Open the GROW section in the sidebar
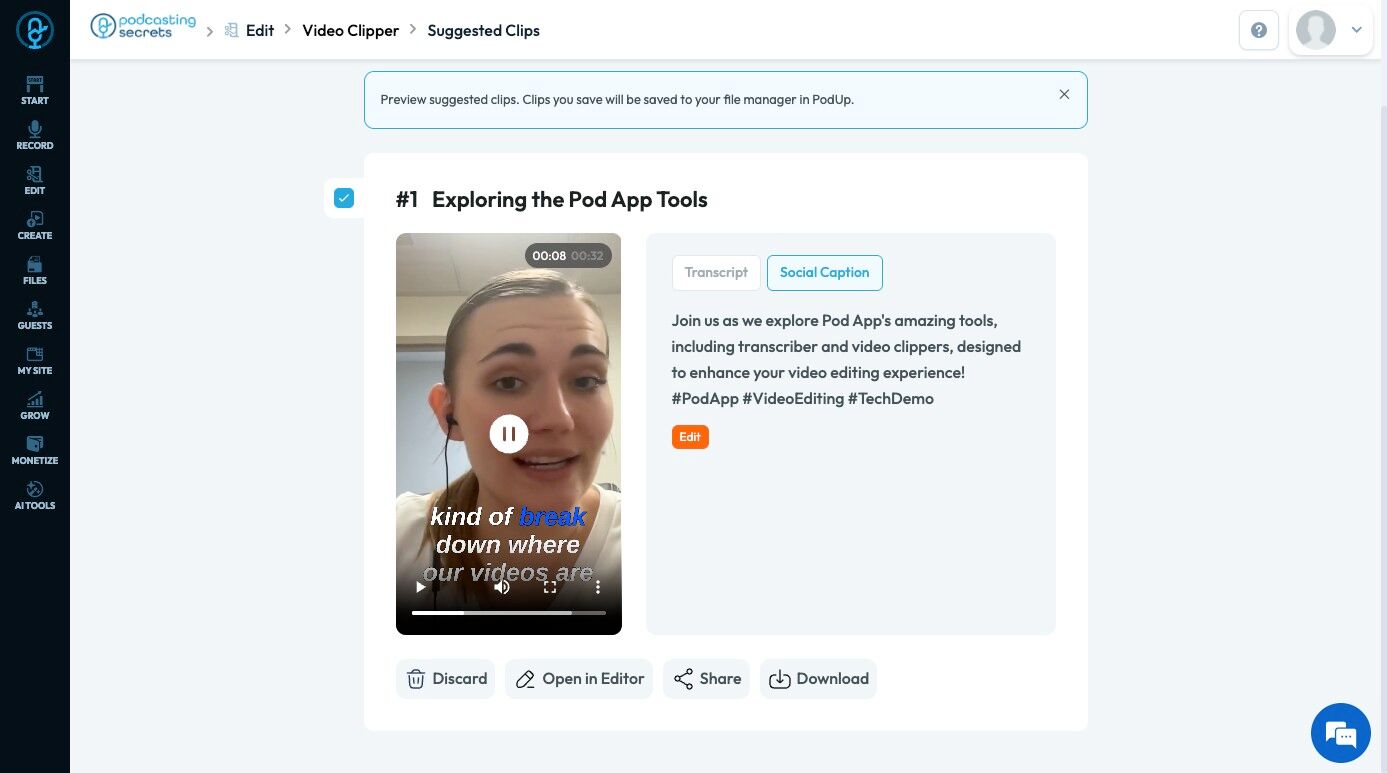1387x773 pixels. click(35, 405)
